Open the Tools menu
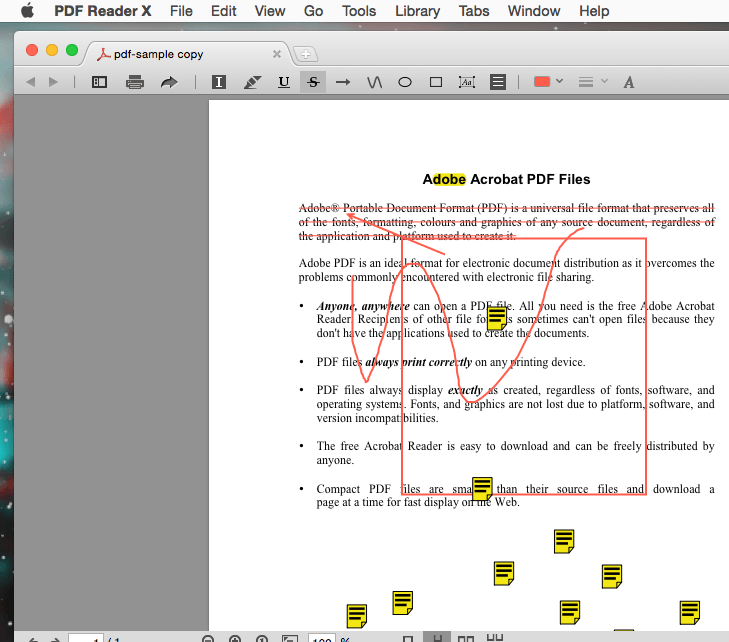 point(359,11)
